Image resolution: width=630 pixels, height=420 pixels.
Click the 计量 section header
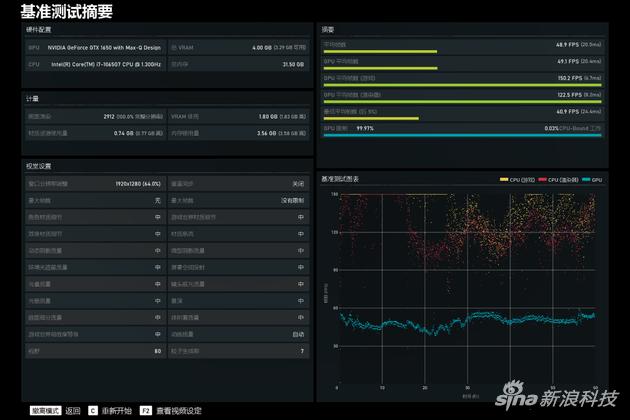point(33,98)
